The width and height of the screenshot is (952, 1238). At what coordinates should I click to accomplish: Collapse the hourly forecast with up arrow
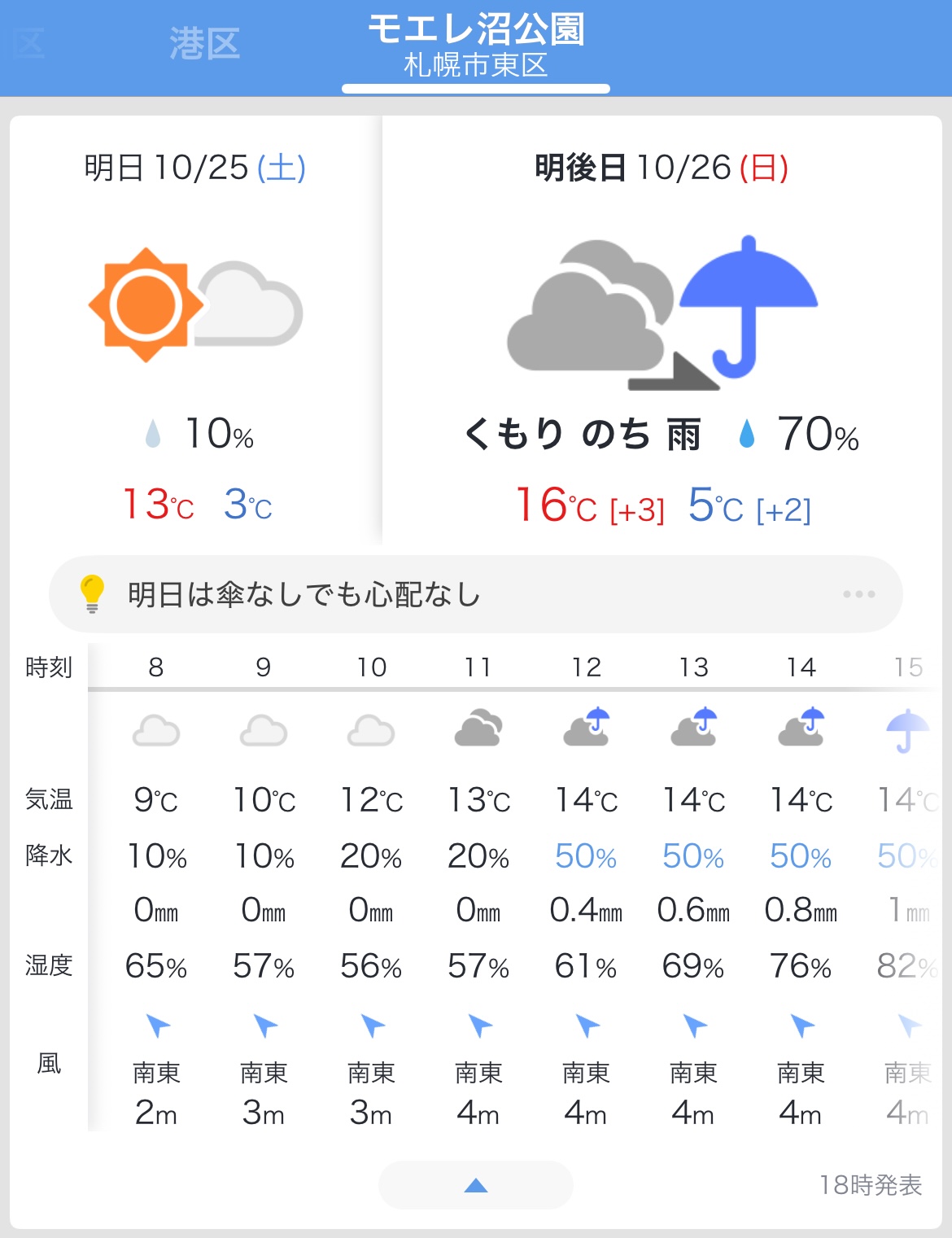476,1185
